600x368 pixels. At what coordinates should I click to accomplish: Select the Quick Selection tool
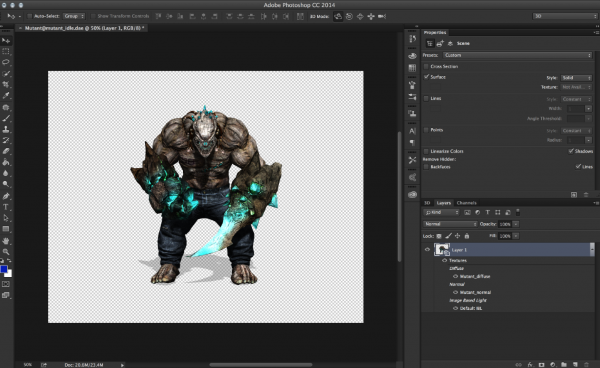point(6,73)
